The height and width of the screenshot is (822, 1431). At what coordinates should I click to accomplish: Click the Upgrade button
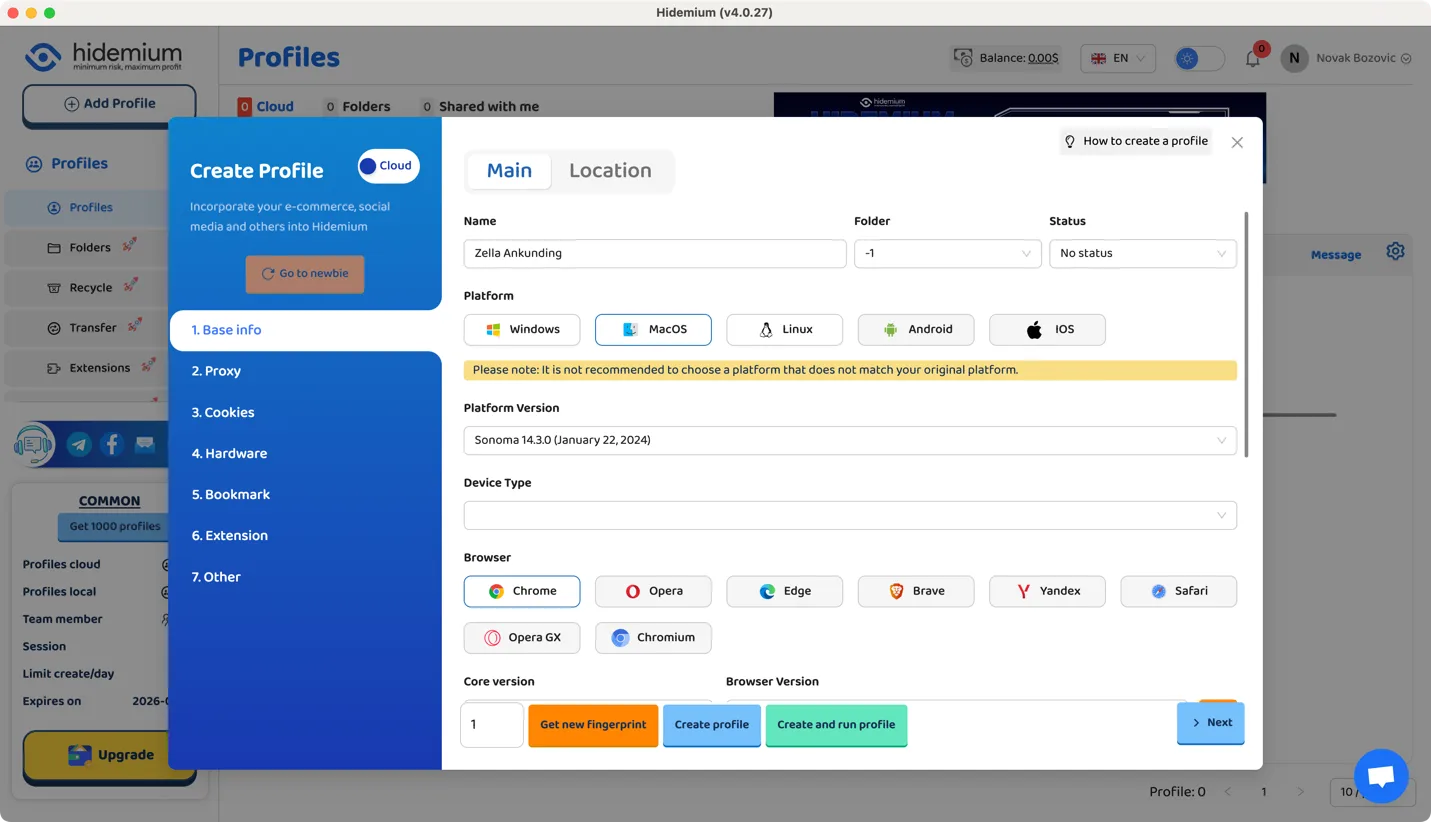pos(109,755)
